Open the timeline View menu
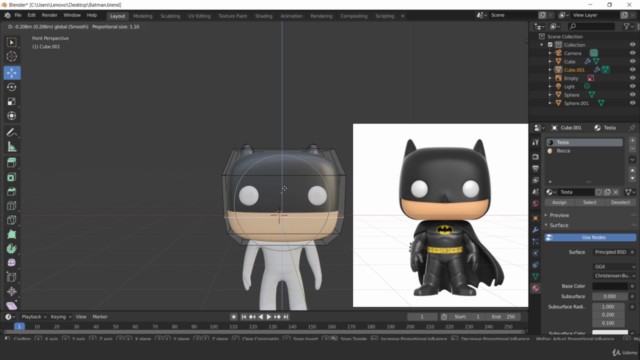The image size is (640, 360). (81, 317)
